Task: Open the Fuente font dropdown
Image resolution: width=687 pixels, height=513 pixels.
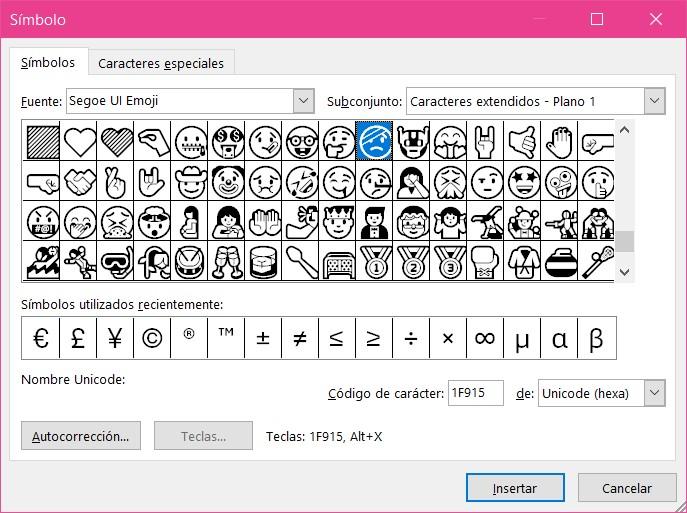Action: click(x=304, y=100)
